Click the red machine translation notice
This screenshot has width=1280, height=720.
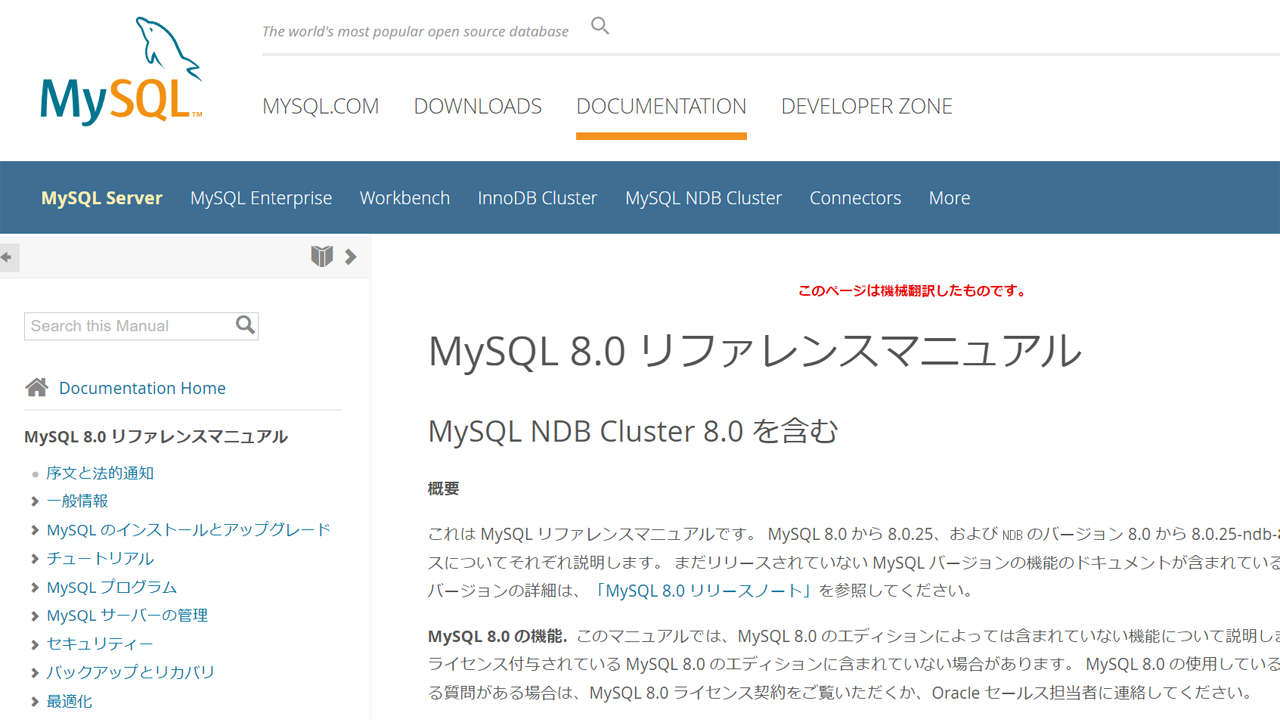[x=912, y=291]
